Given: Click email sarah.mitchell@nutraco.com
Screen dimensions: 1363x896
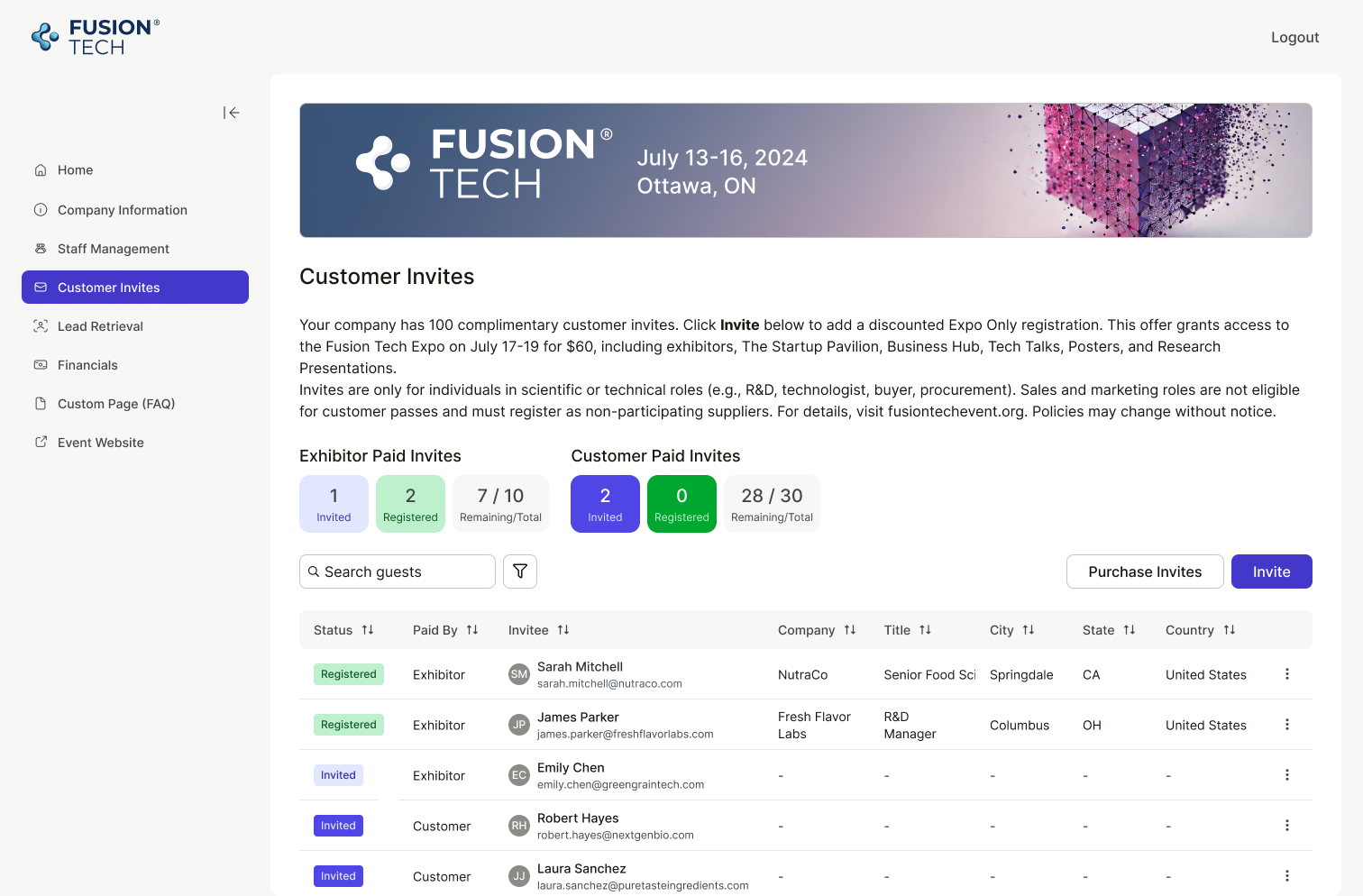Looking at the screenshot, I should click(x=609, y=684).
